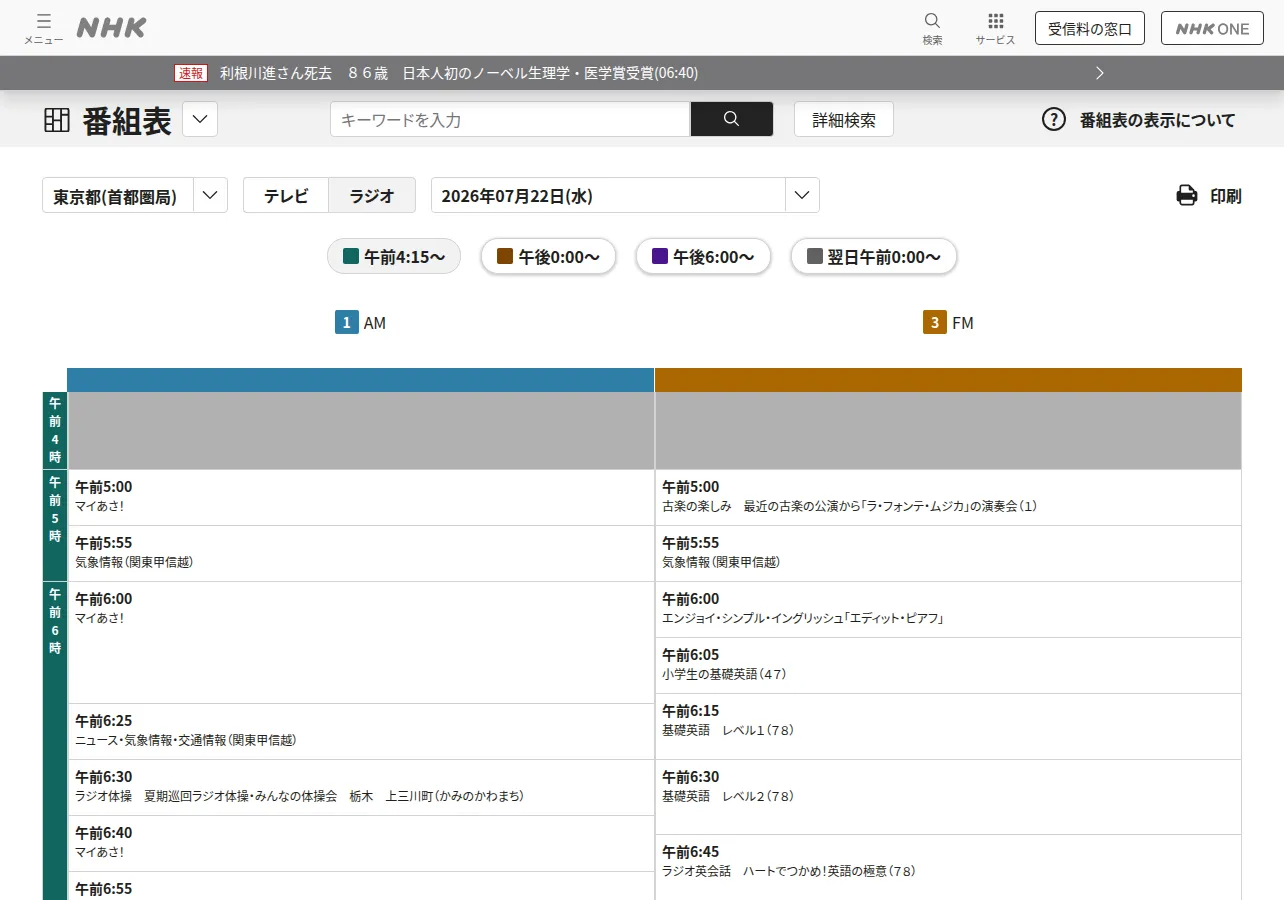Click the 午前5時 hour marker
This screenshot has width=1284, height=900.
(55, 525)
